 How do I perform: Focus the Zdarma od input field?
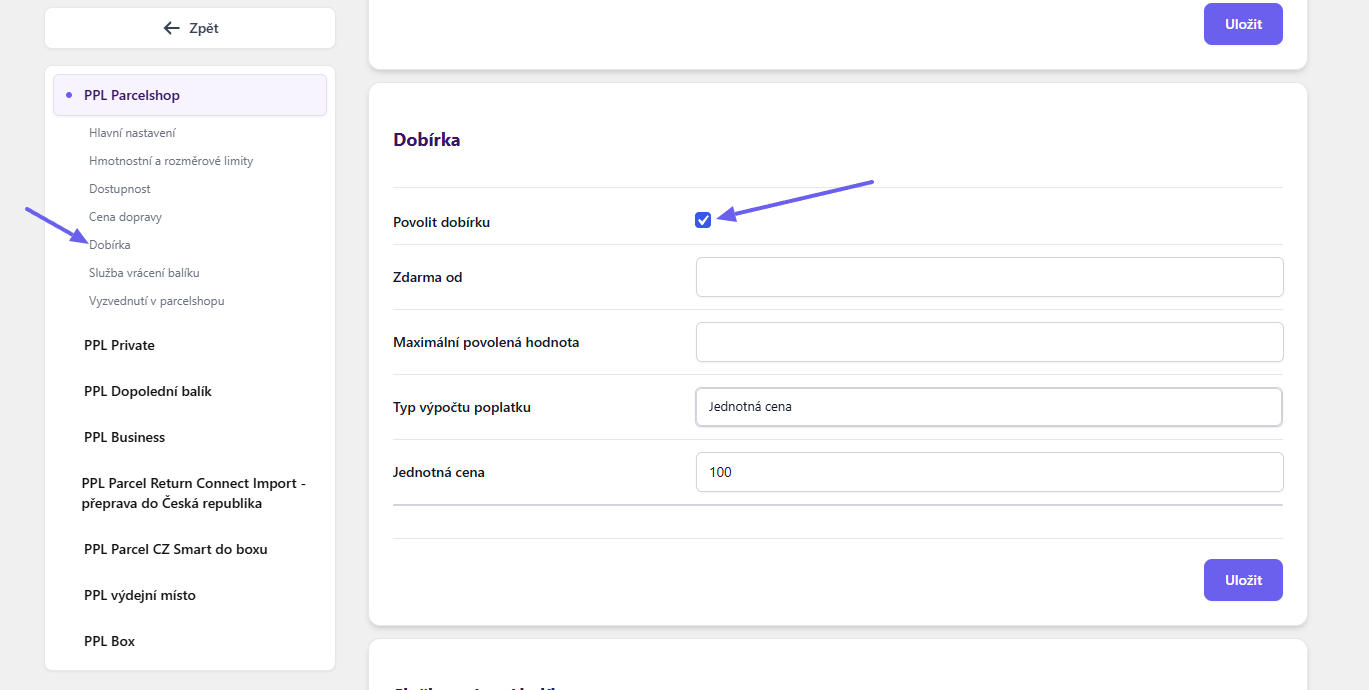[989, 277]
